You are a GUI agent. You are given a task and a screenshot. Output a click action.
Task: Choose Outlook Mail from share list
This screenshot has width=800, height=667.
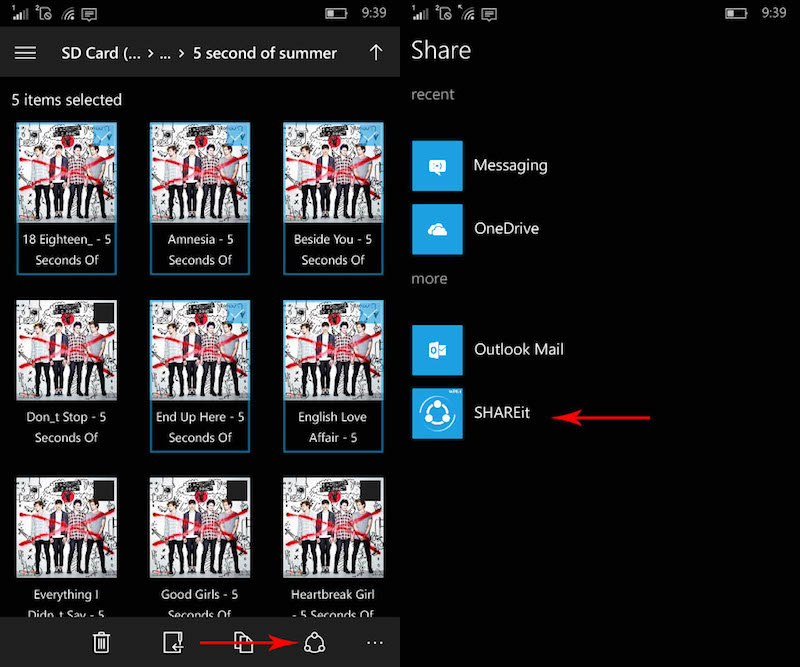[518, 350]
